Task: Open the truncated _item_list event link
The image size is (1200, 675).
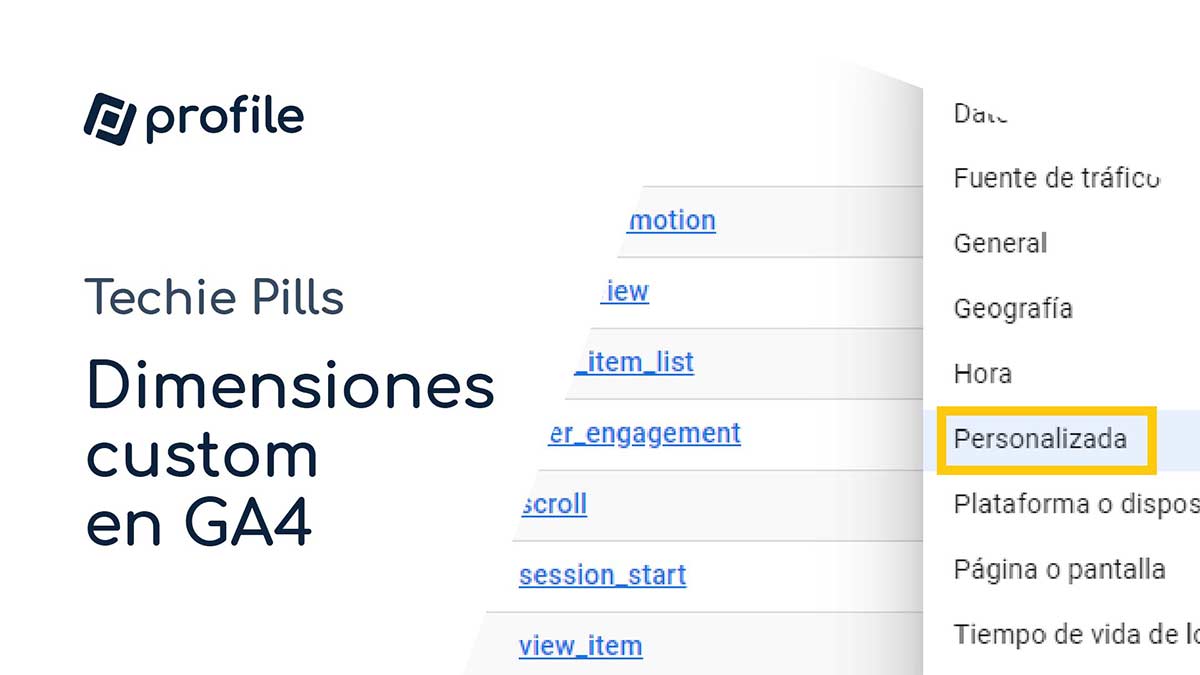Action: [x=634, y=362]
